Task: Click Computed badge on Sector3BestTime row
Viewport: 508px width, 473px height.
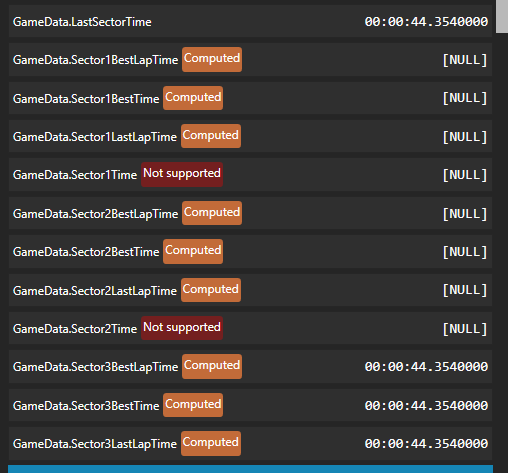Action: 193,405
